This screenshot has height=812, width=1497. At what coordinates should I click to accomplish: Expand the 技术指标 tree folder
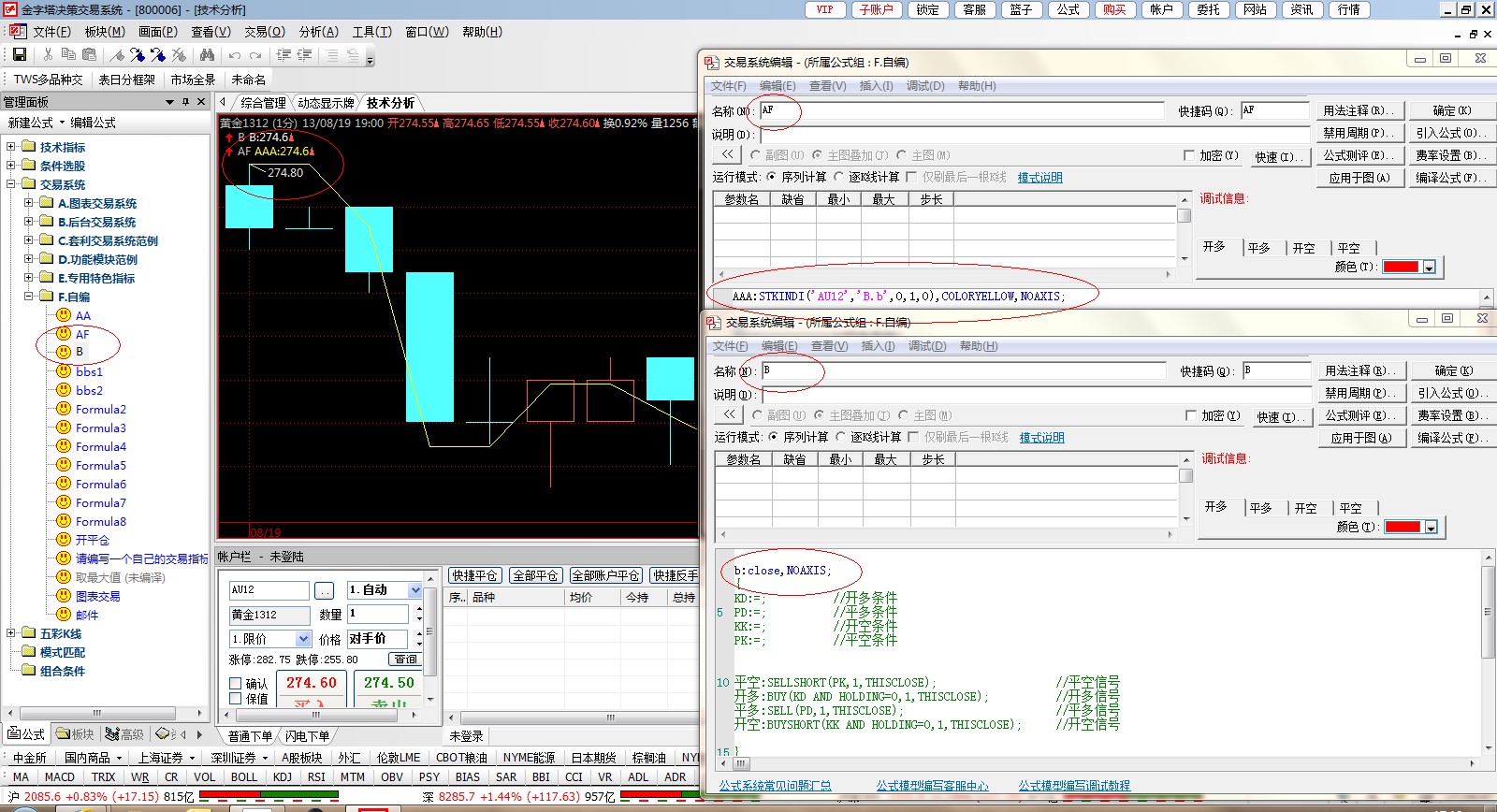11,147
